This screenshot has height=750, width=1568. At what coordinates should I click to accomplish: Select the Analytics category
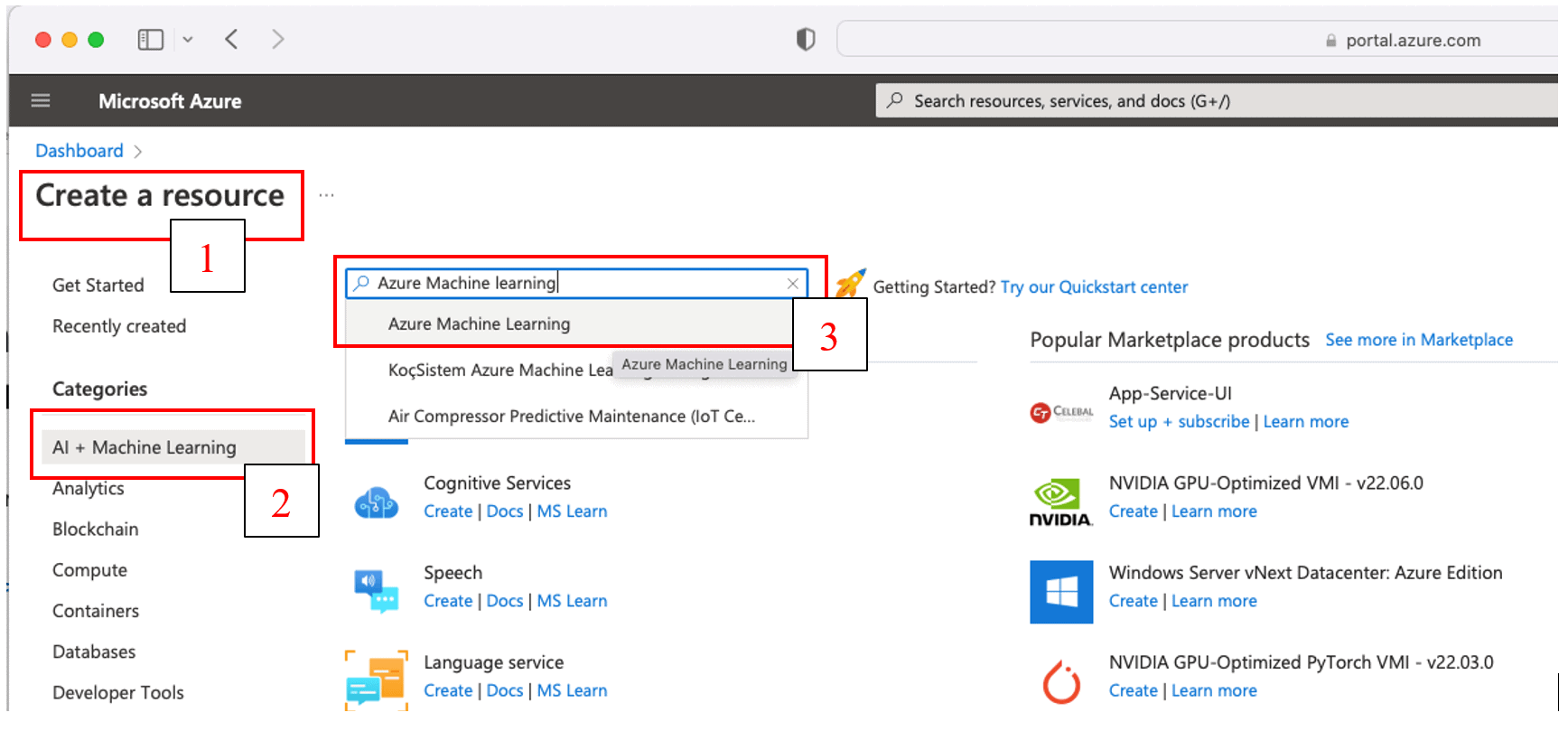coord(89,489)
